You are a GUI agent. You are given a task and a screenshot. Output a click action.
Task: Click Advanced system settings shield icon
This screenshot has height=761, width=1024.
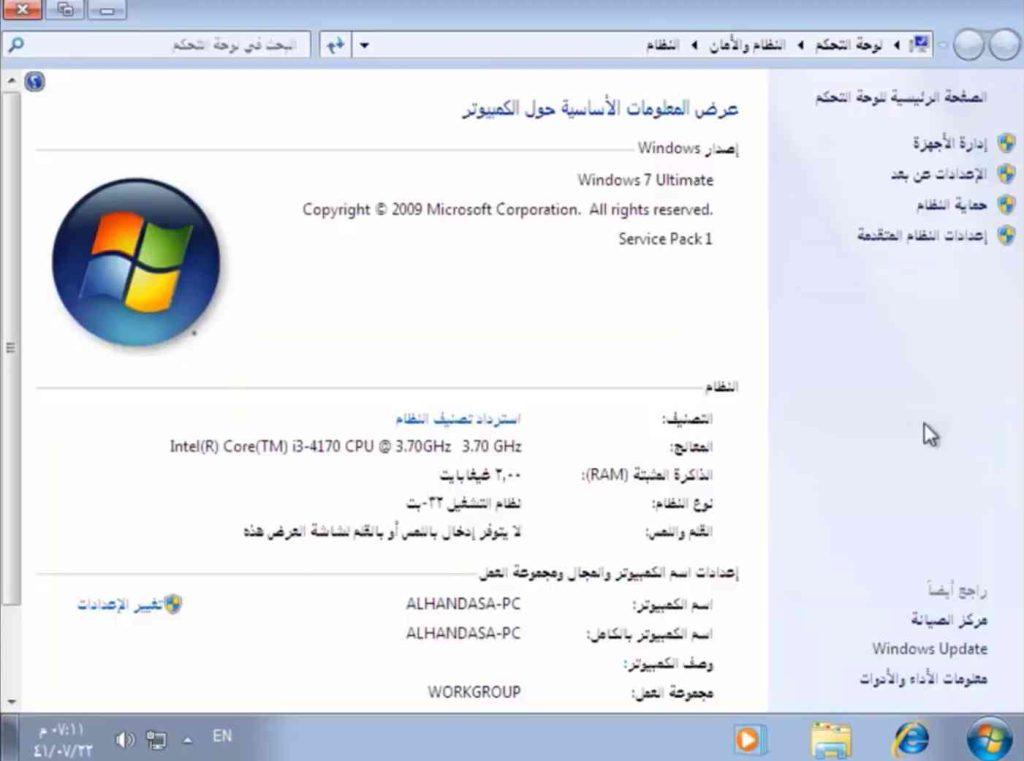pos(1006,235)
